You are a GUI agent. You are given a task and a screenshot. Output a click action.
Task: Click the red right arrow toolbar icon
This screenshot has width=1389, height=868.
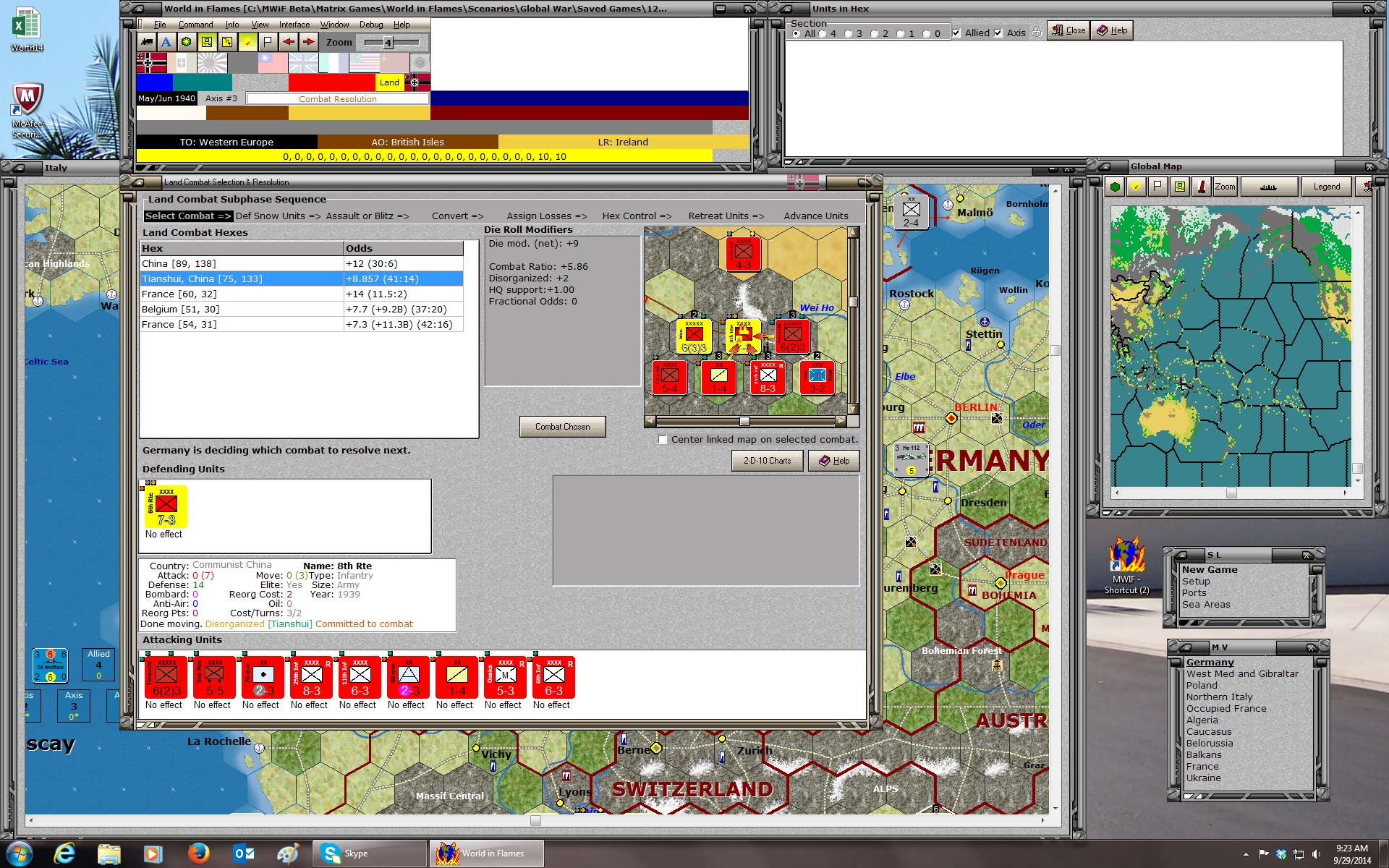click(x=308, y=42)
